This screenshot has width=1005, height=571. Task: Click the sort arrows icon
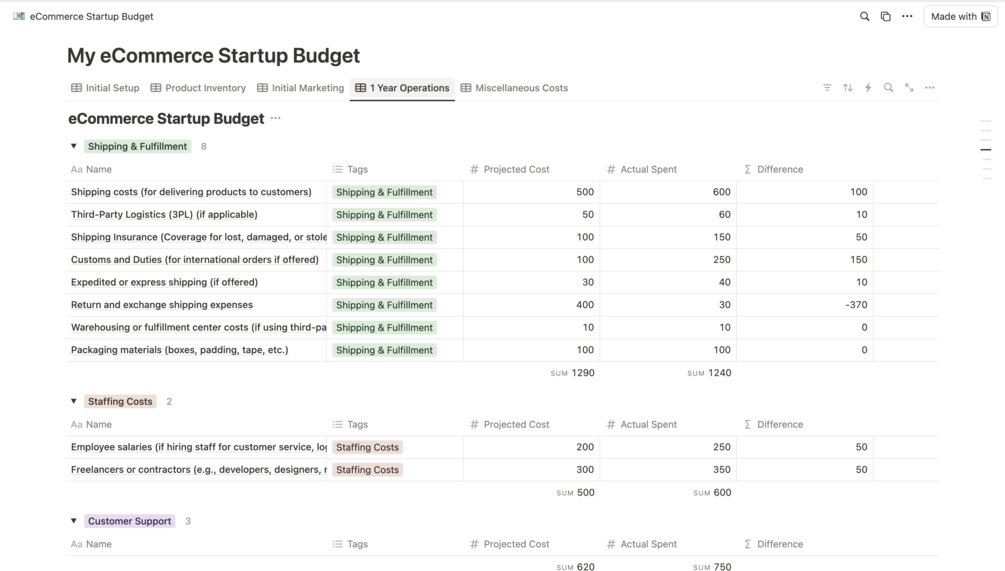(x=848, y=88)
